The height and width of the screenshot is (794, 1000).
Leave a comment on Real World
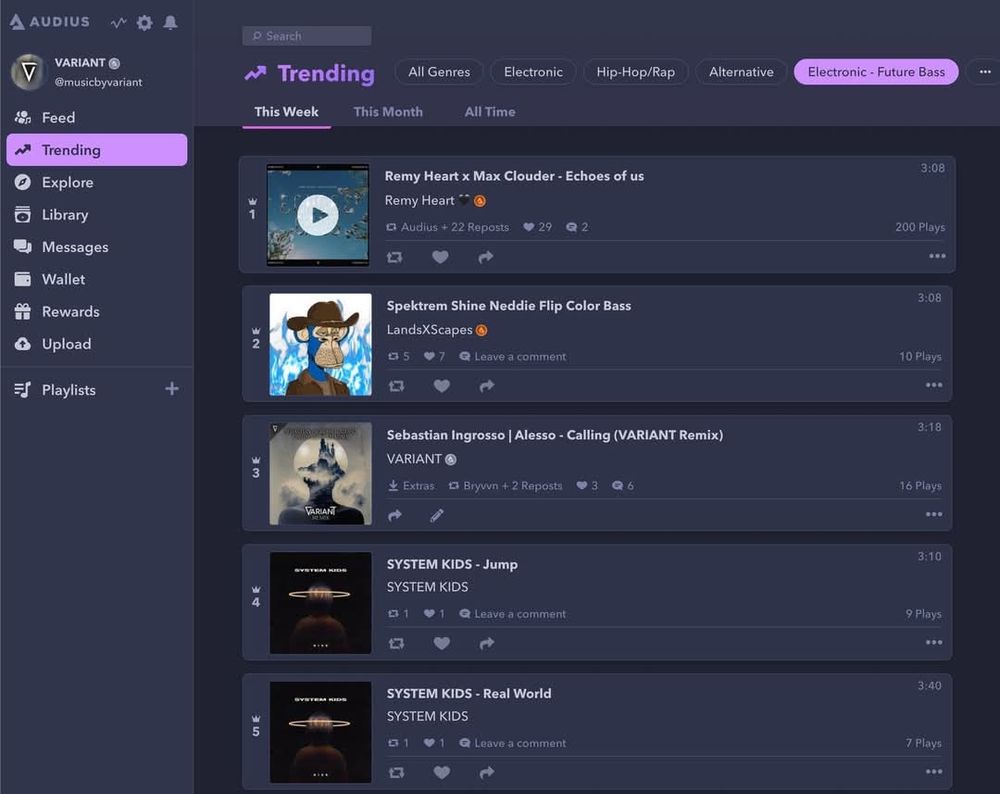point(513,744)
